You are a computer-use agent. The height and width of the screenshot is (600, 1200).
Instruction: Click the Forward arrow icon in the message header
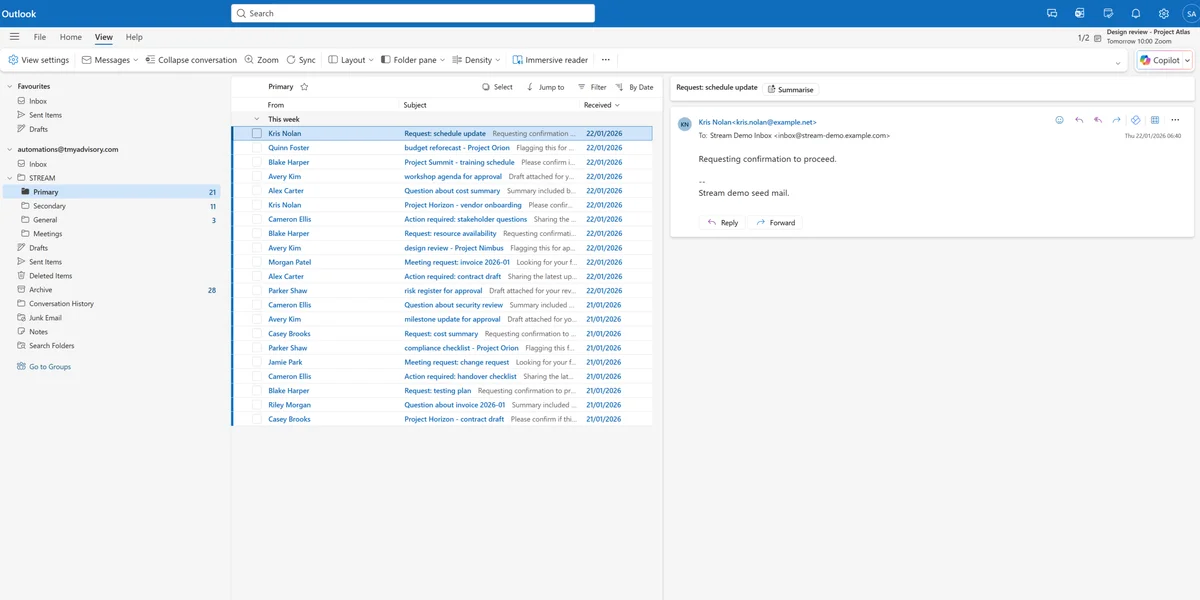click(x=1115, y=119)
